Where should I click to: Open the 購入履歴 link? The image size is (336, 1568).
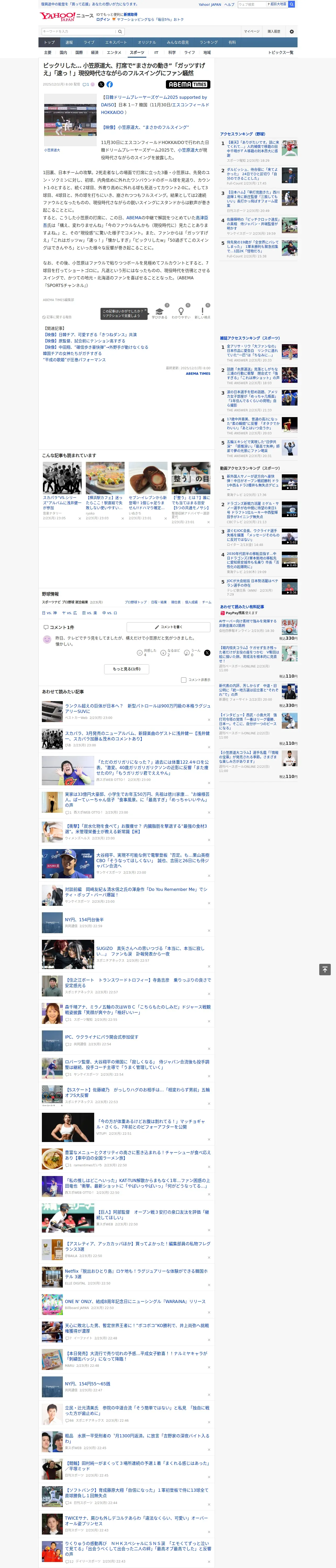(274, 32)
